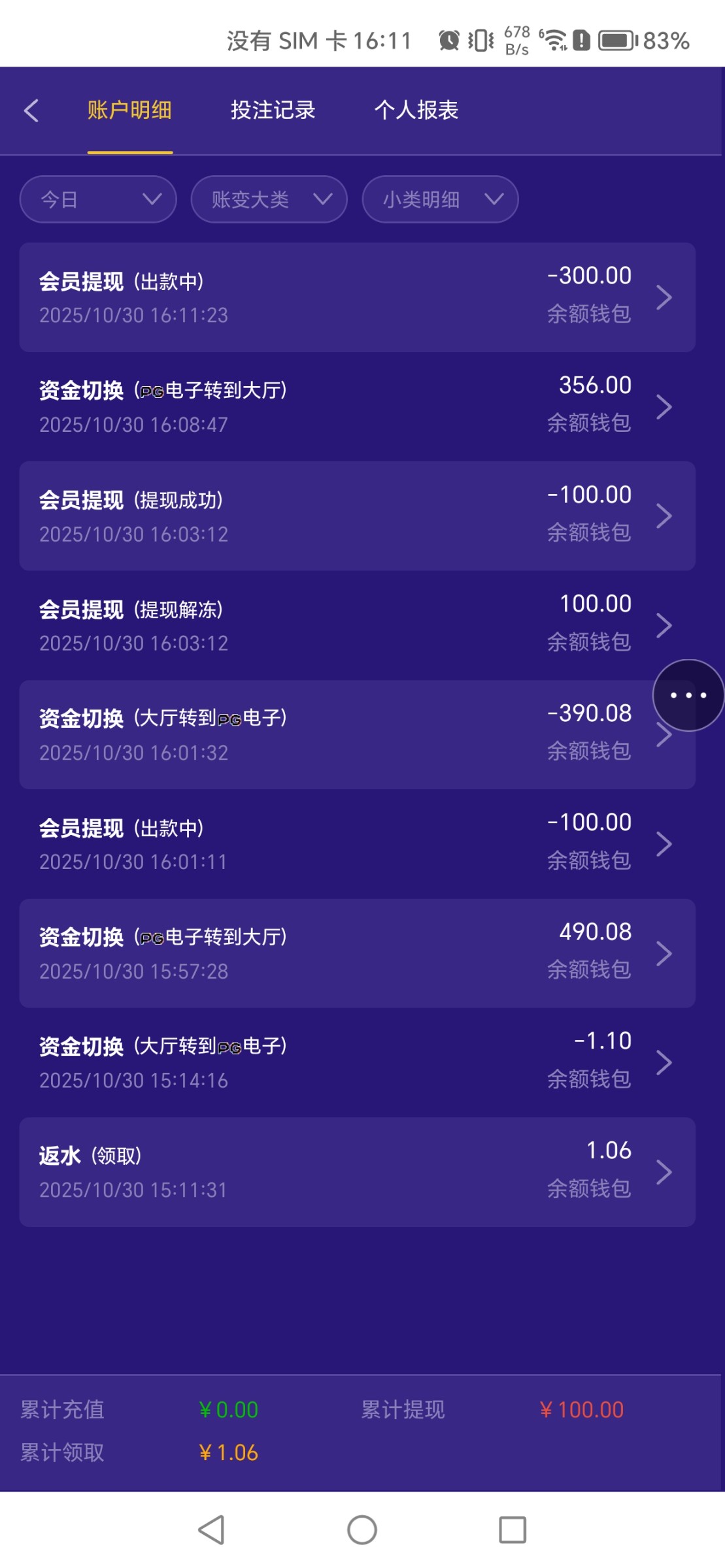
Task: Open the 提现成功 -100.00 record
Action: (357, 516)
